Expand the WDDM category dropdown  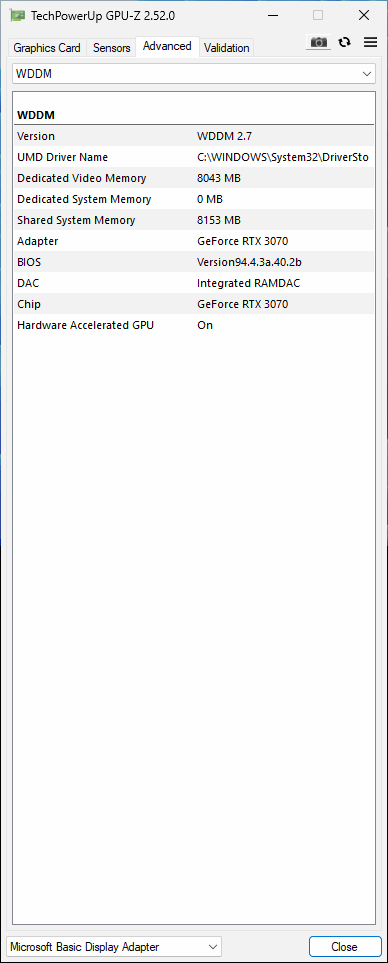(x=194, y=74)
